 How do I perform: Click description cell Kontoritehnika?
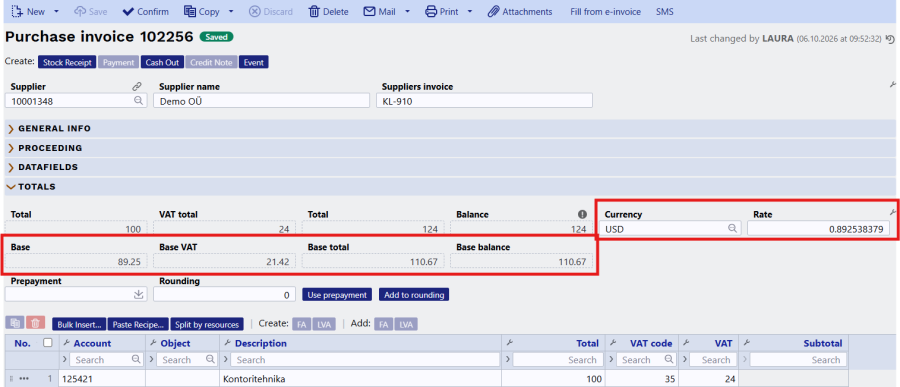pos(360,380)
